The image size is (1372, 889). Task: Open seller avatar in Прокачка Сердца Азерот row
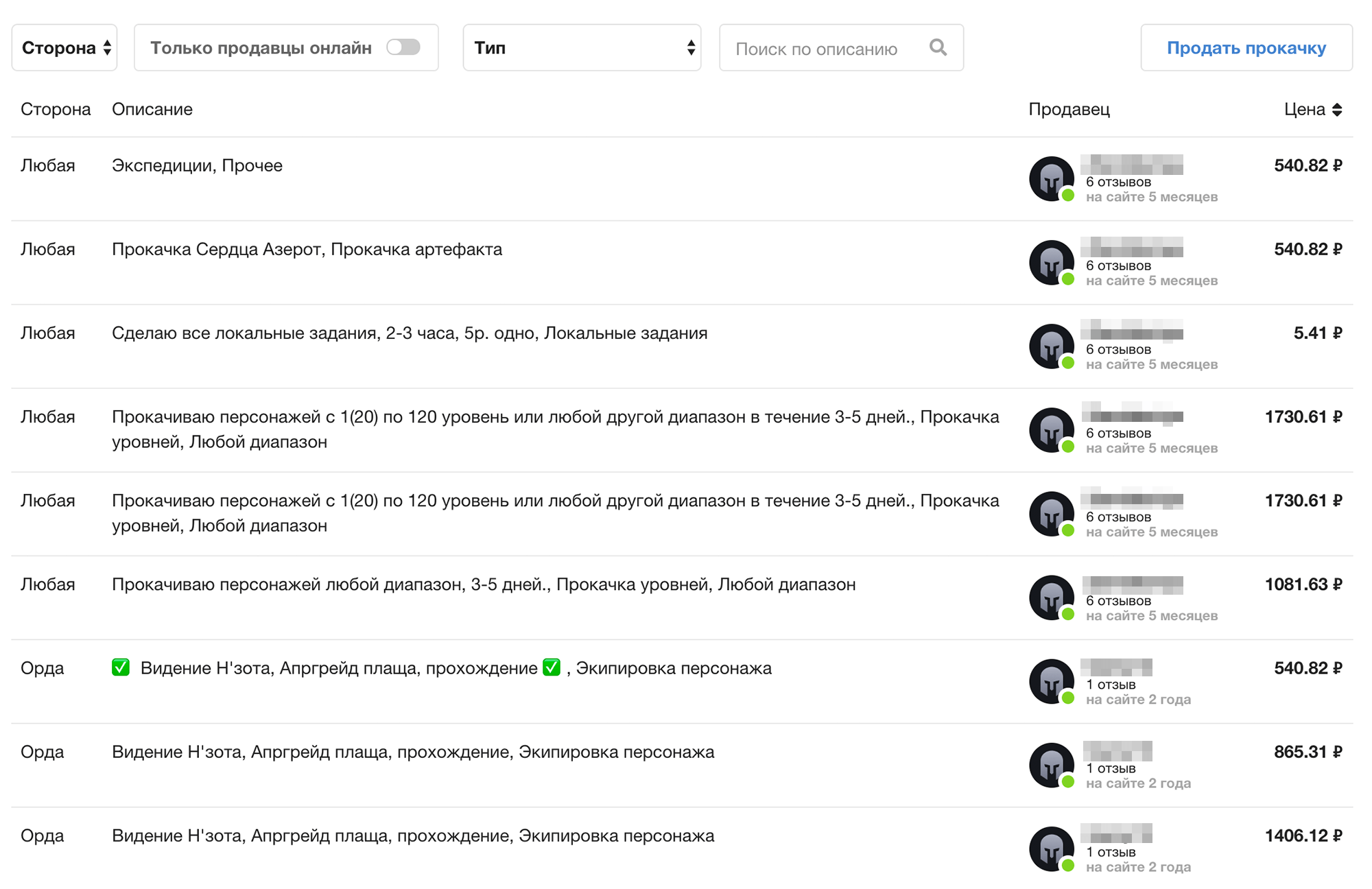(x=1052, y=262)
